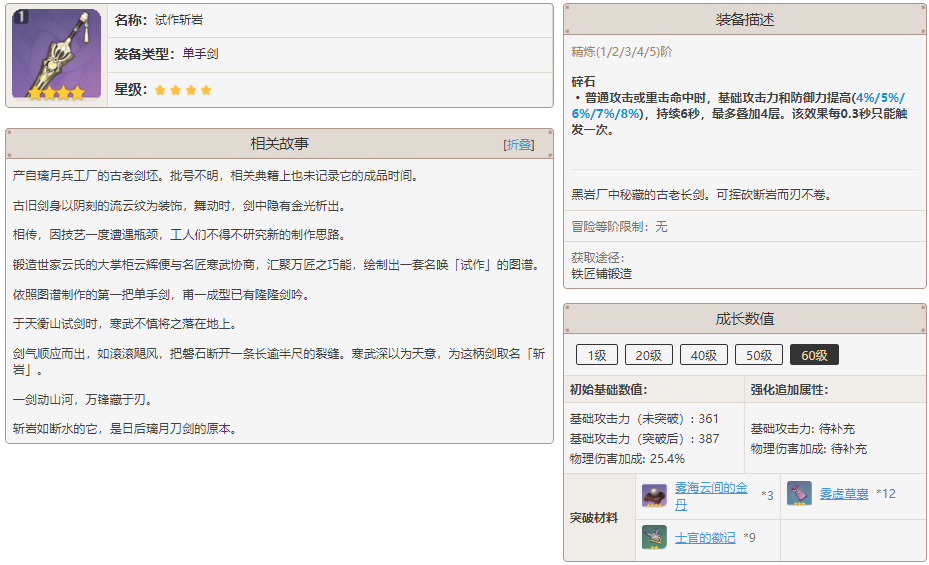Click the 基础攻击力（突破后）: 387 value
Image resolution: width=929 pixels, height=565 pixels.
click(x=644, y=439)
